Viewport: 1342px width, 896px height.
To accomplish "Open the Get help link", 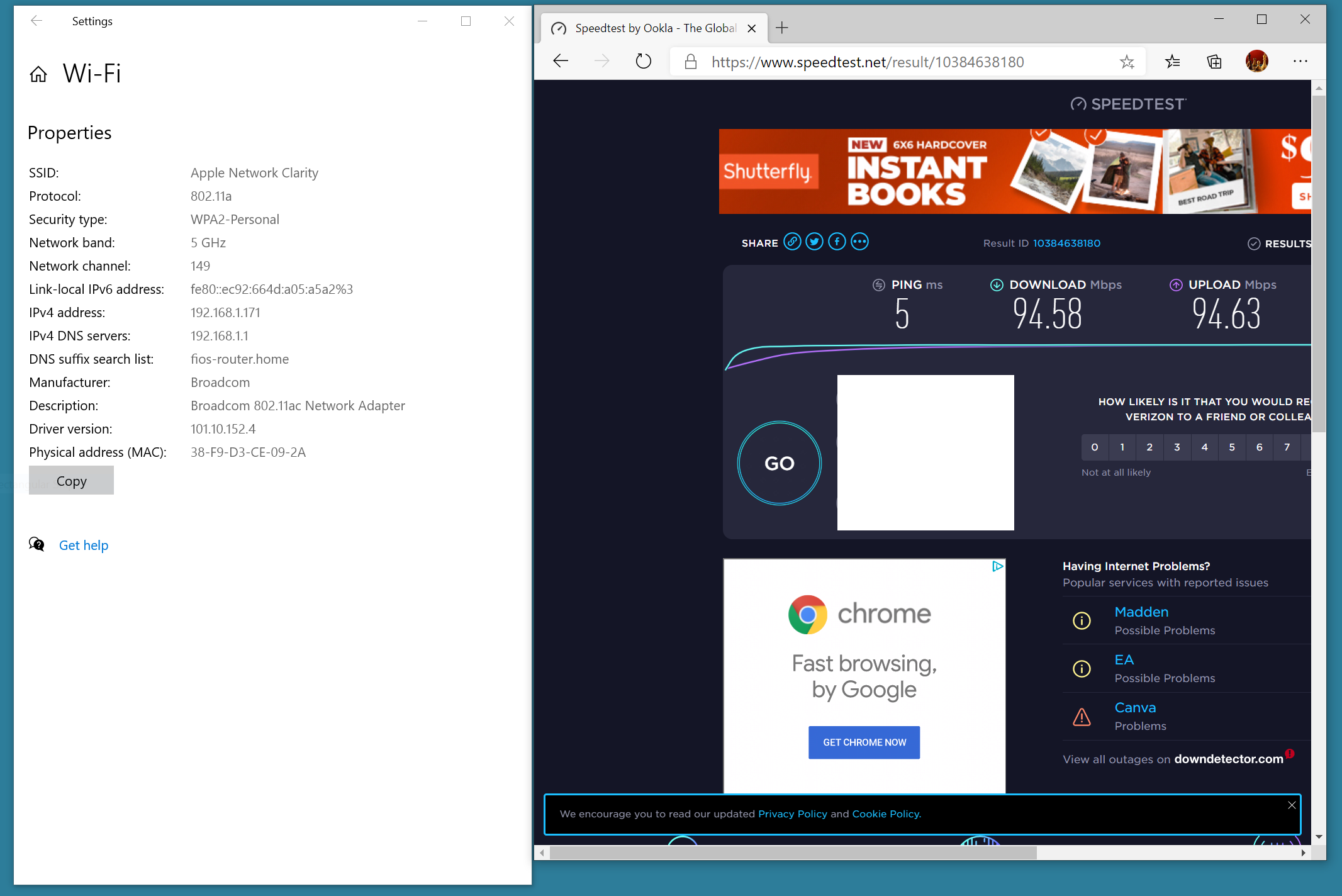I will pyautogui.click(x=84, y=546).
